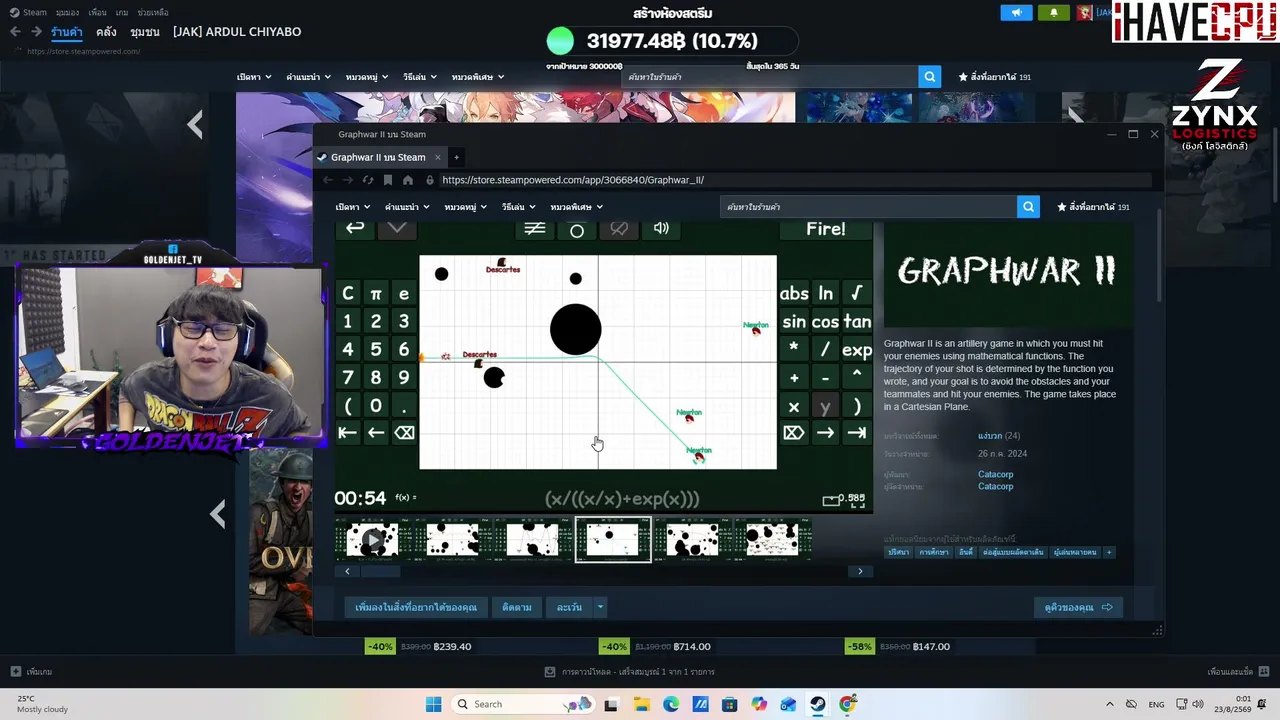This screenshot has width=1280, height=720.
Task: Open the Steam menu in the title bar
Action: pyautogui.click(x=29, y=13)
